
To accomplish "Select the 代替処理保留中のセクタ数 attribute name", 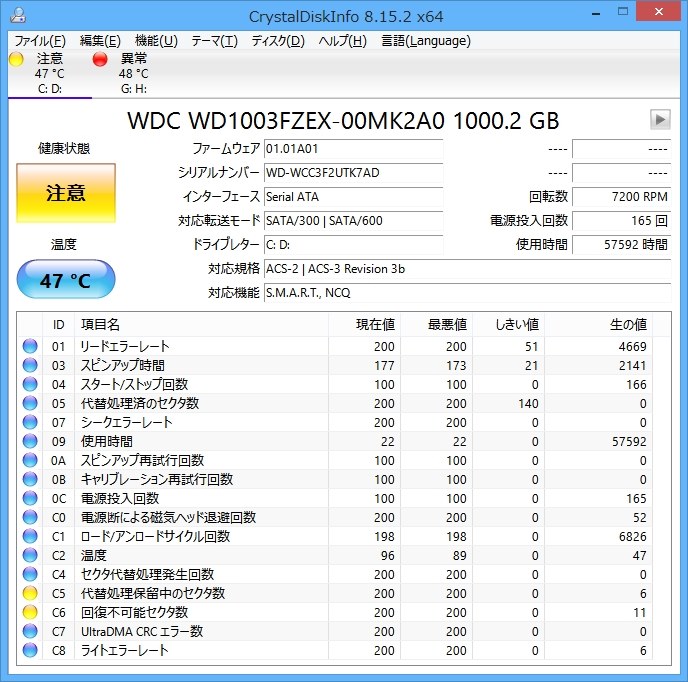I will (x=153, y=593).
